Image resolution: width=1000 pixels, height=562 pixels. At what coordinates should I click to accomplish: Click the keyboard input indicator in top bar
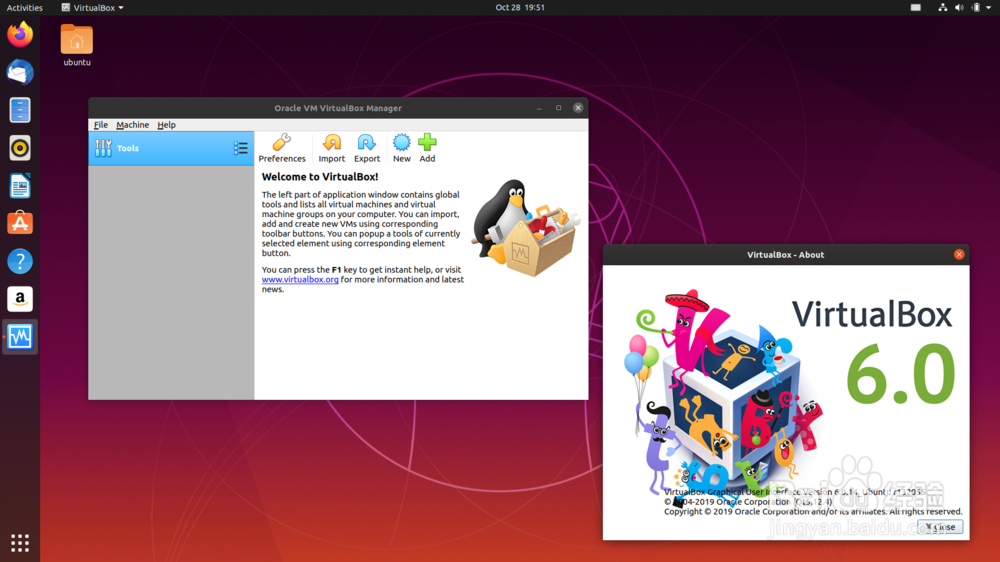(916, 8)
